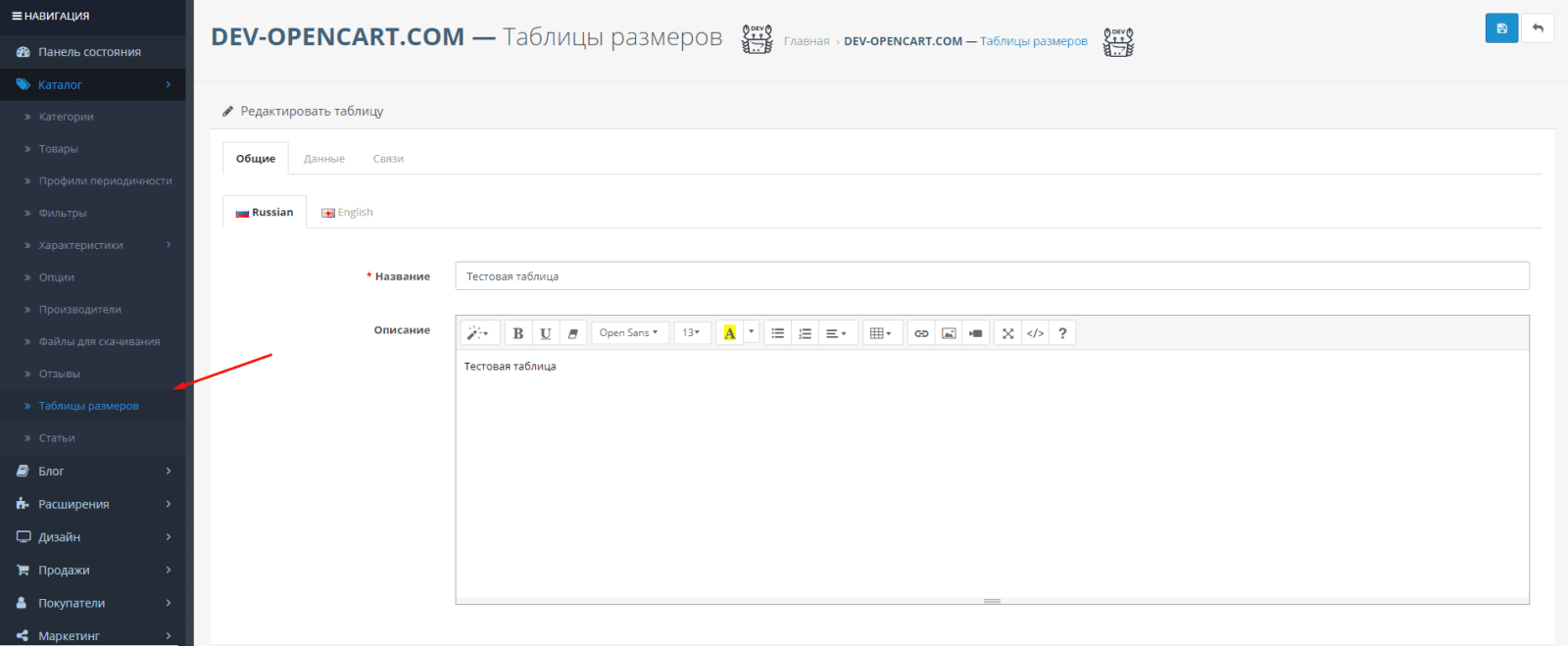The height and width of the screenshot is (647, 1568).
Task: Click the DEV logo icon after the breadcrumb
Action: (x=1118, y=42)
